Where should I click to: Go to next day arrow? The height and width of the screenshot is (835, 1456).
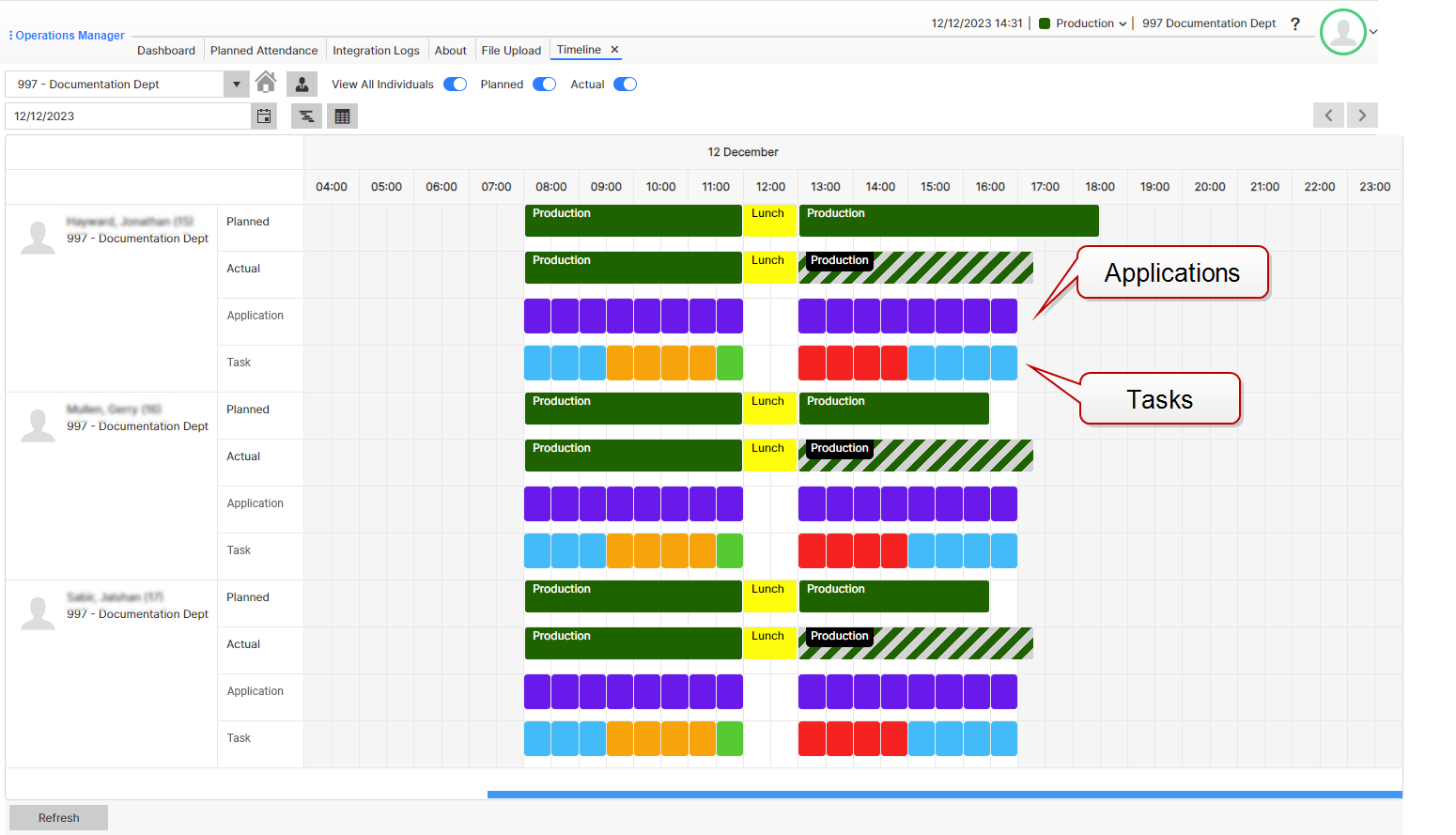(1362, 116)
